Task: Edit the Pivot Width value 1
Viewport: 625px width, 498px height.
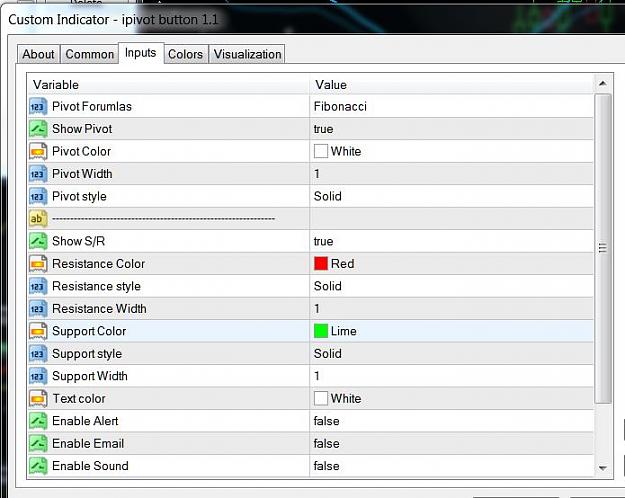Action: point(317,174)
